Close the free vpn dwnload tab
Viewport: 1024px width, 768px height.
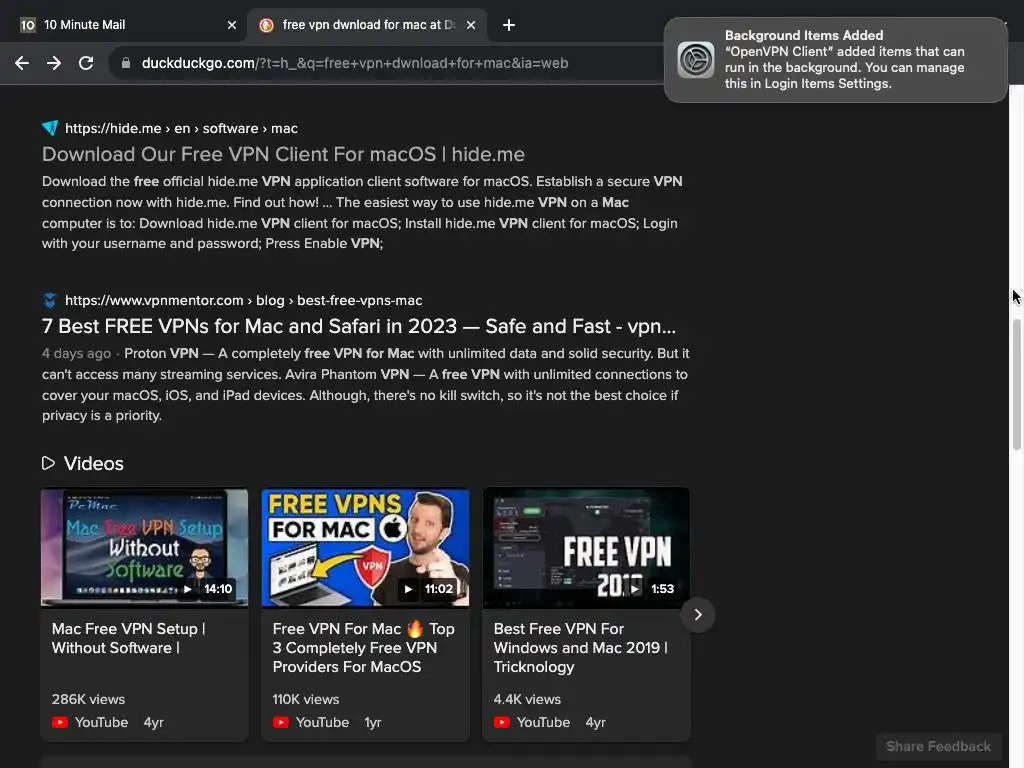tap(471, 25)
